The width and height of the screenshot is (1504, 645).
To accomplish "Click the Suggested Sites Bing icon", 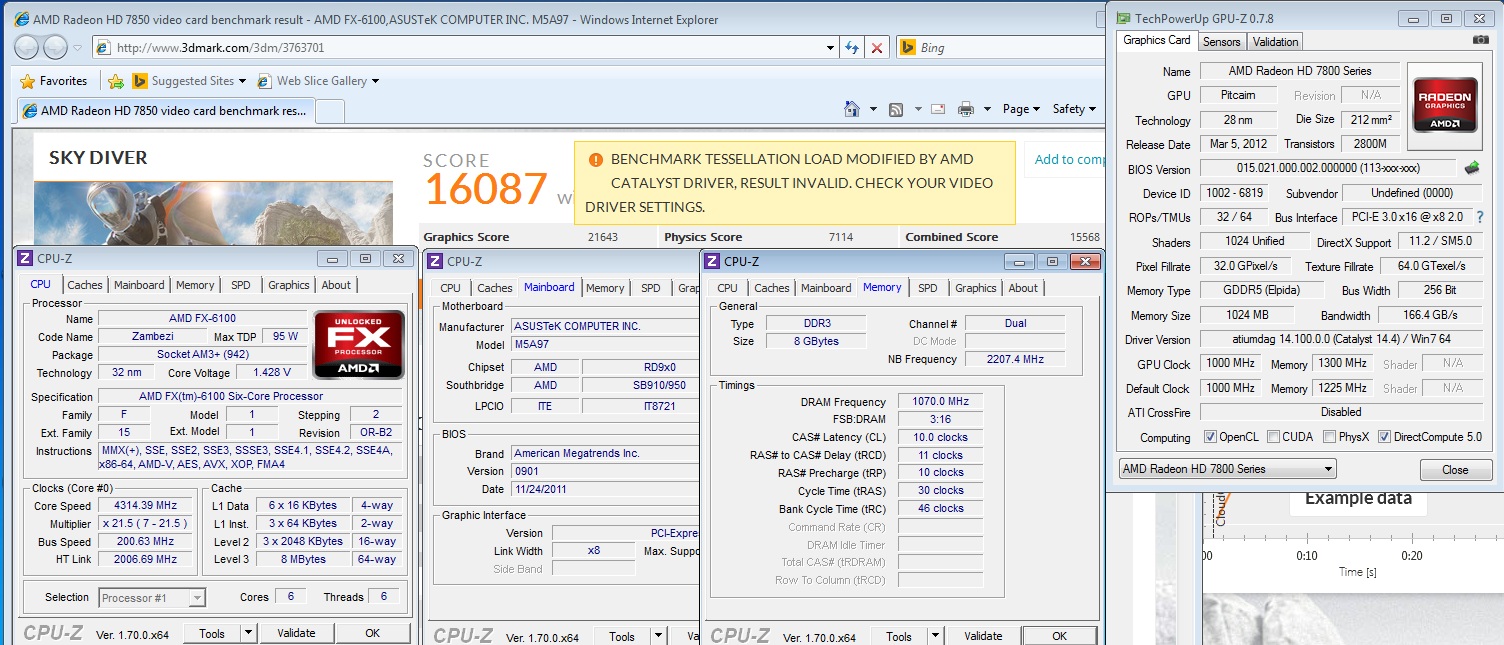I will pos(141,81).
